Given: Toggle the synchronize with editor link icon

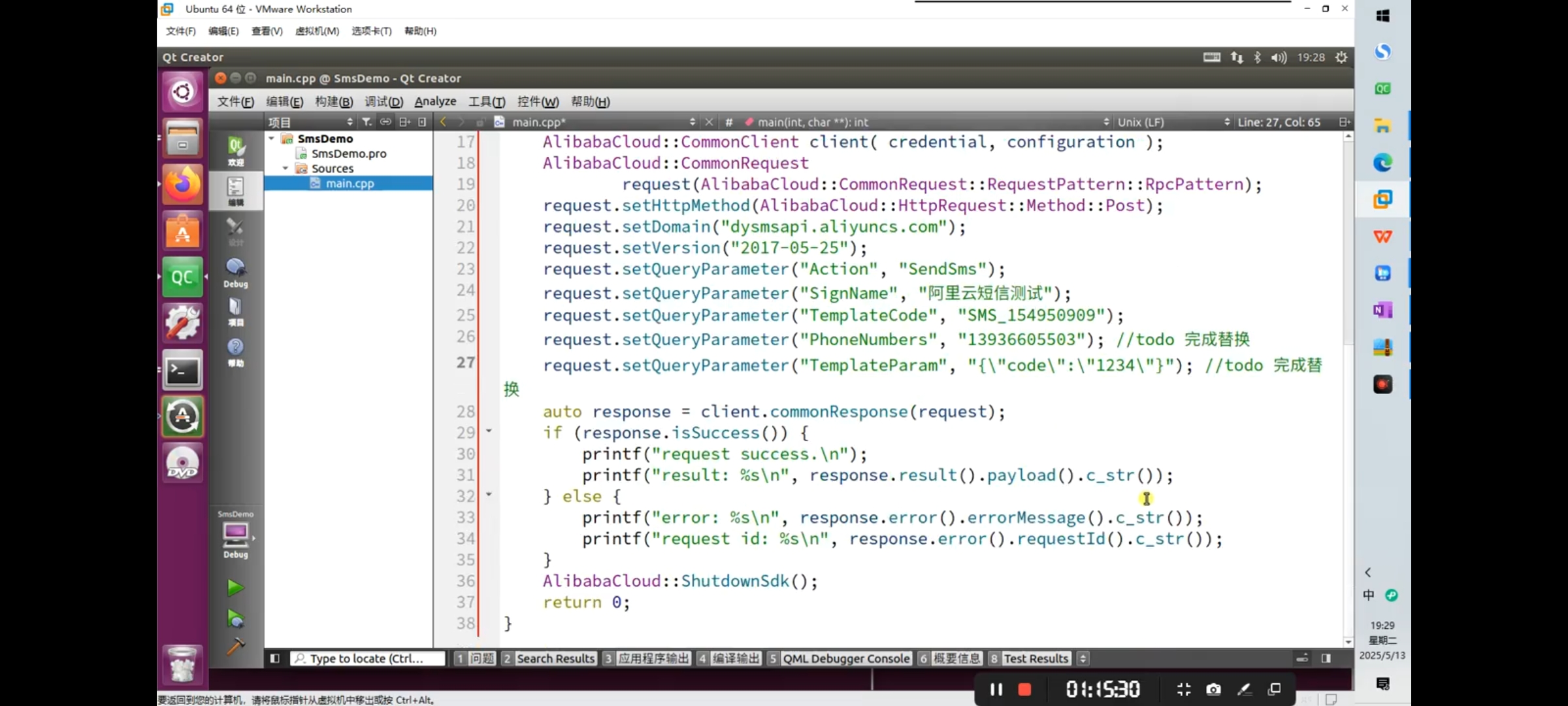Looking at the screenshot, I should (x=385, y=122).
